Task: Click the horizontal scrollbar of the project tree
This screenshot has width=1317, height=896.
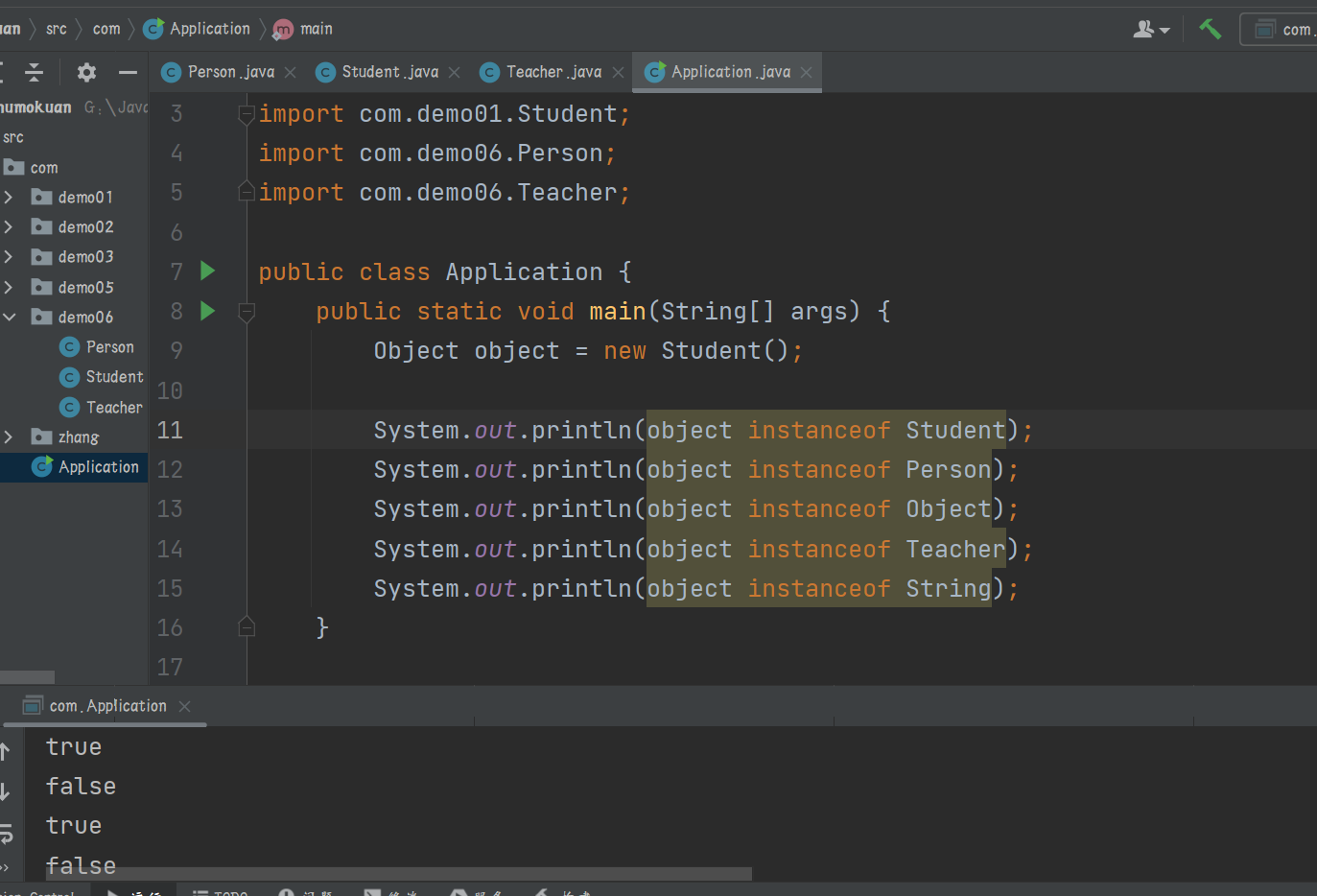Action: (27, 677)
